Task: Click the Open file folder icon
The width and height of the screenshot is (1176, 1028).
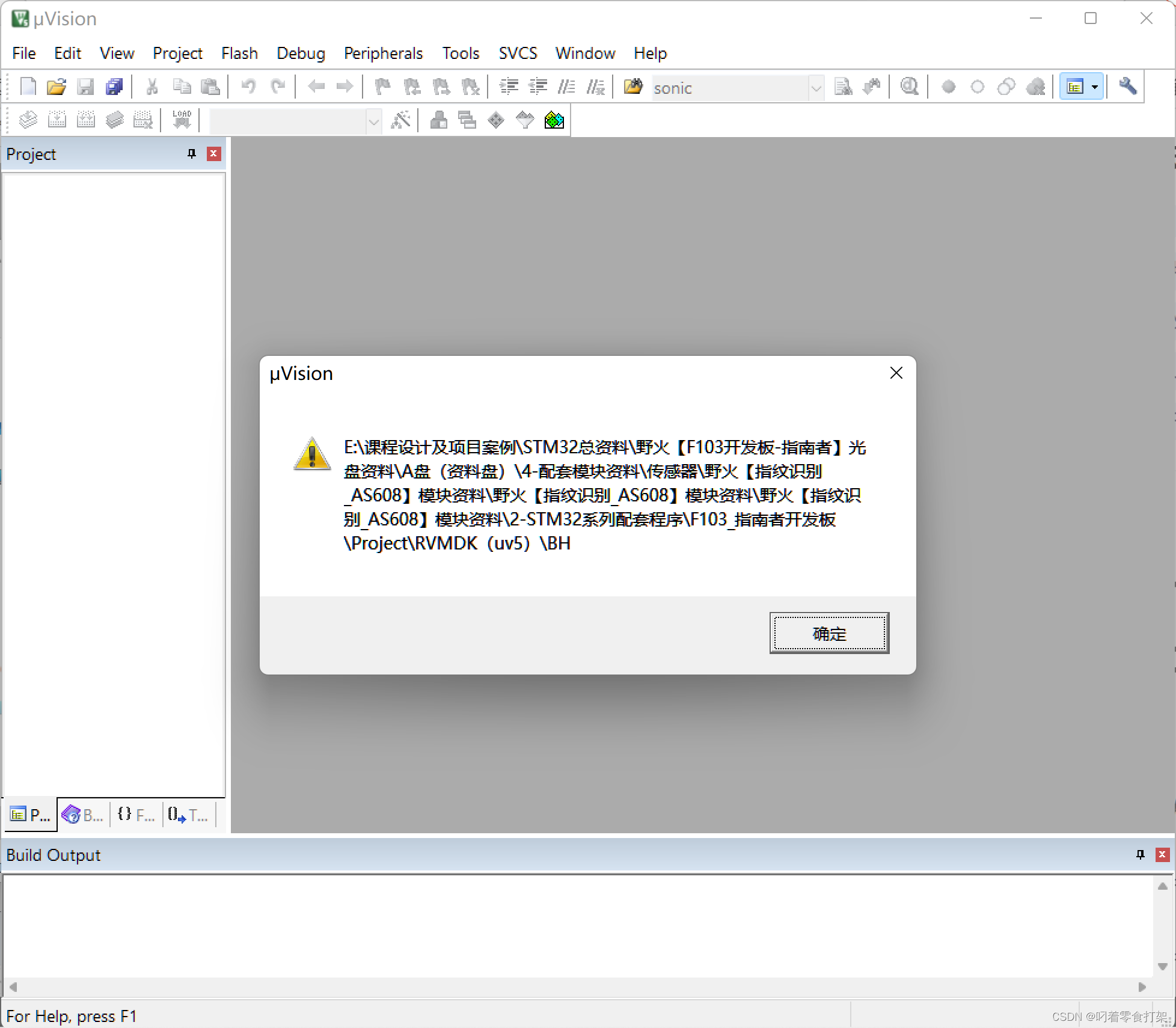Action: pyautogui.click(x=57, y=87)
